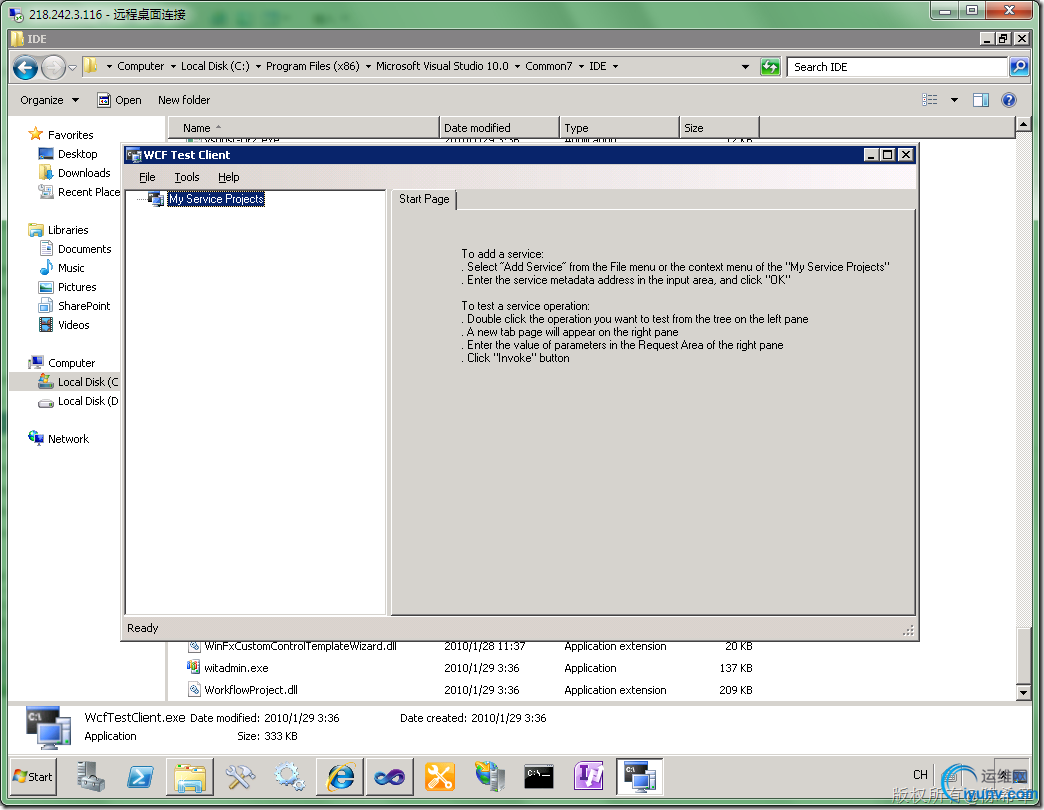Sort by Size column header

(719, 128)
